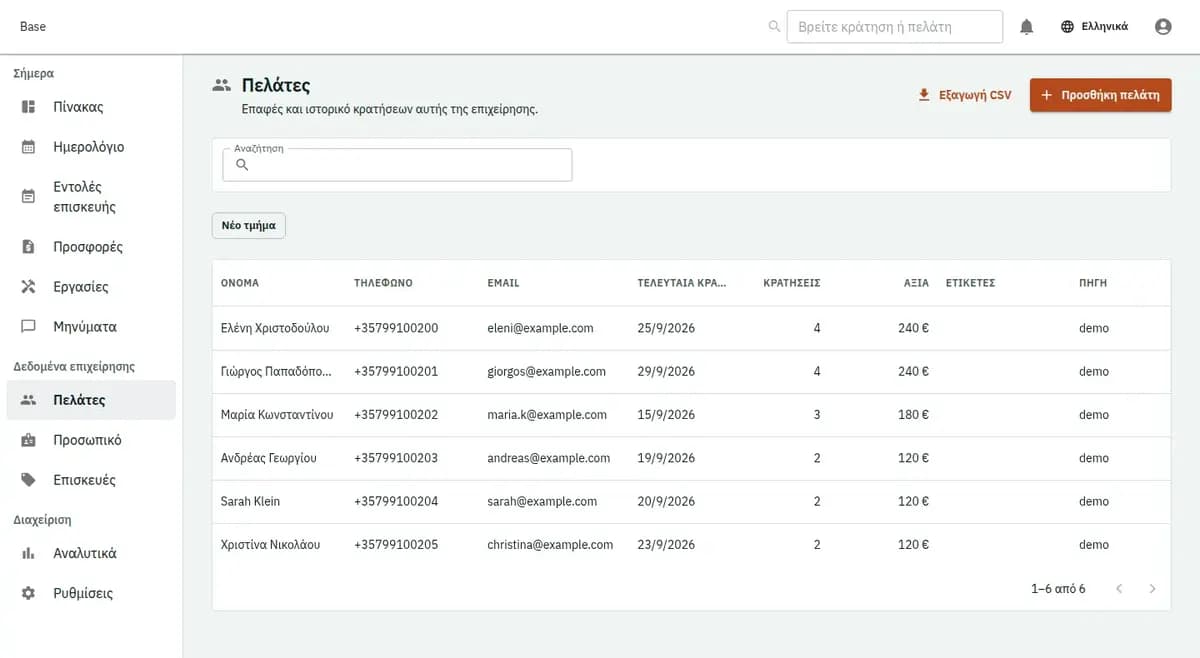The width and height of the screenshot is (1200, 658).
Task: Go to the previous table page
Action: tap(1119, 589)
